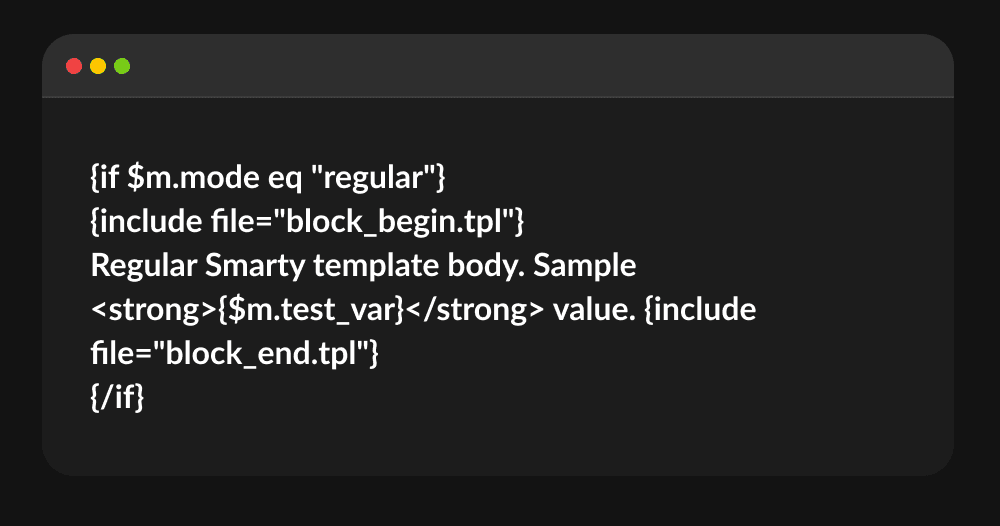Screen dimensions: 1000x526
Task: Click the second {include keyword
Action: [700, 309]
